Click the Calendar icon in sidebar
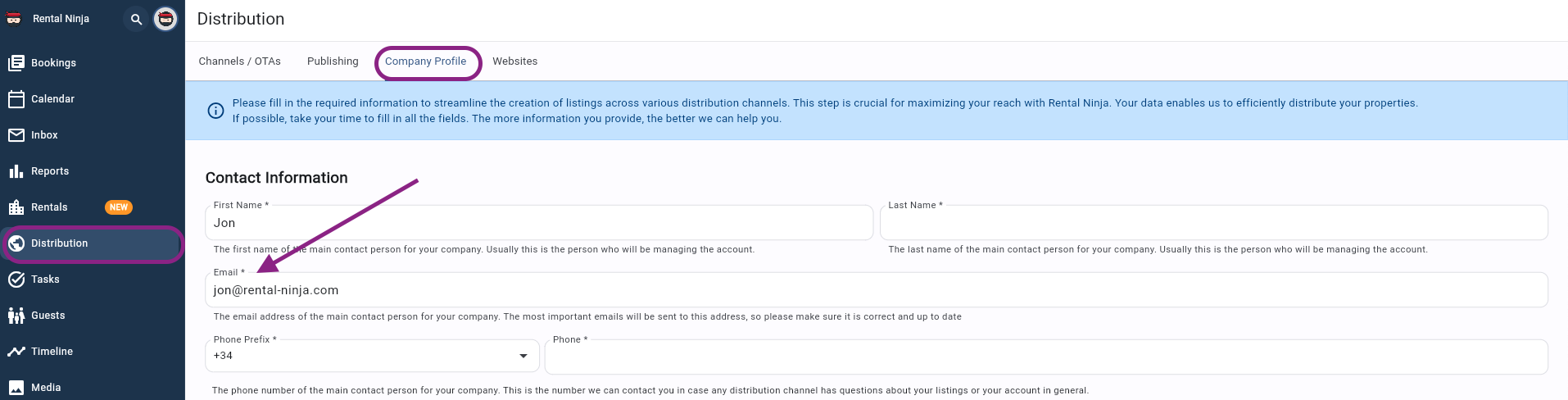 [x=16, y=99]
